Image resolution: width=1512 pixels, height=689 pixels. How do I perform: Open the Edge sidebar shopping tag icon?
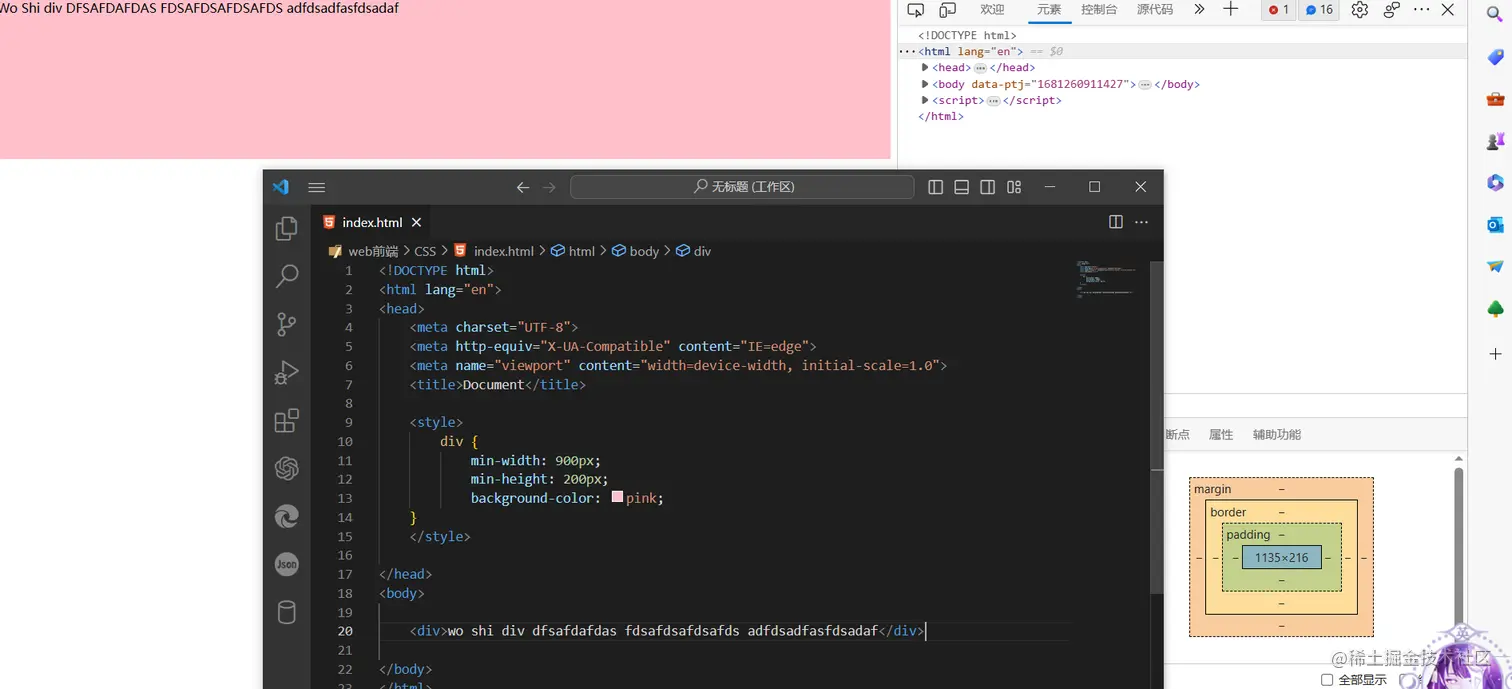[x=1495, y=57]
